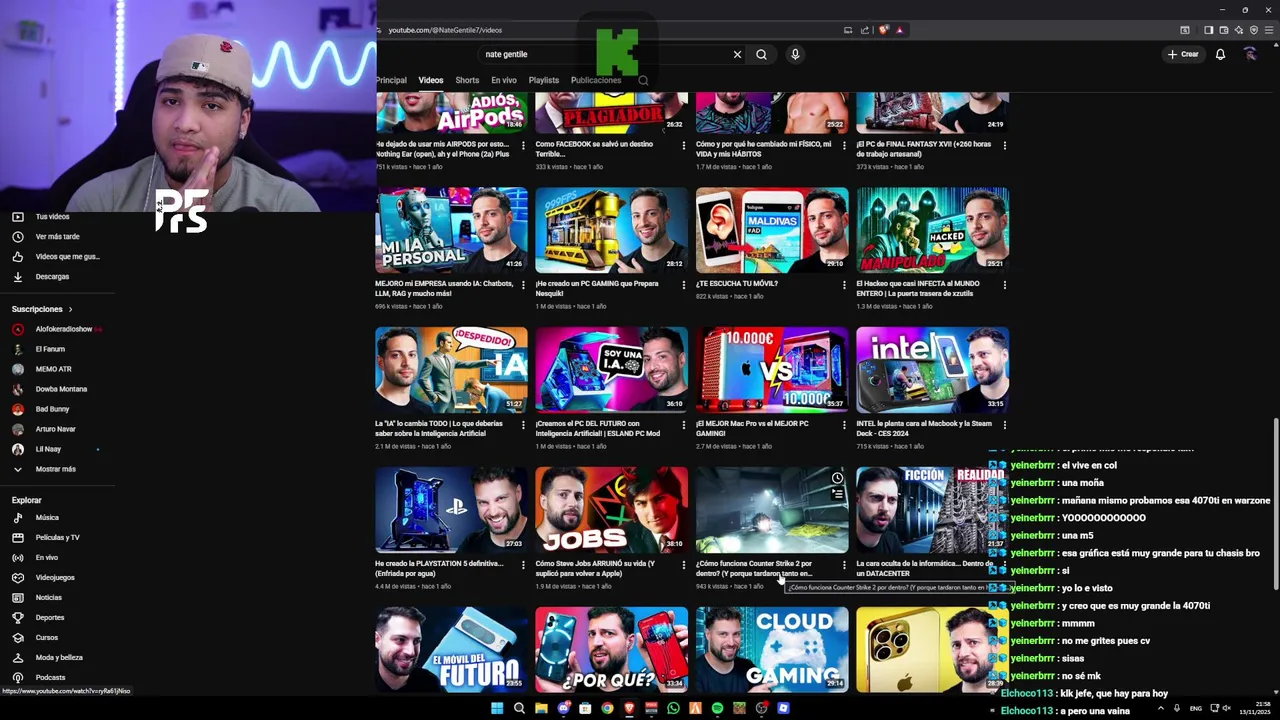
Task: Expand the Suscripciones section chevron
Action: 70,309
